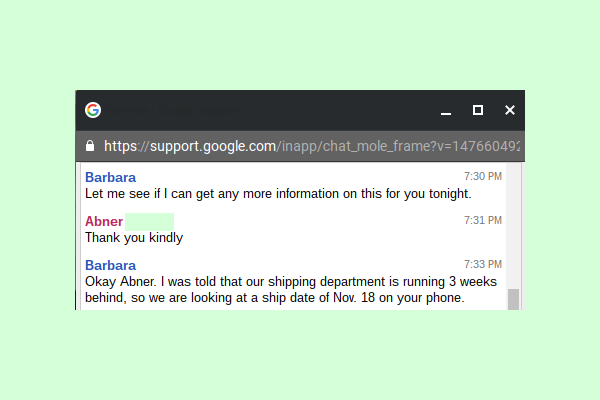This screenshot has height=400, width=600.
Task: Minimize the Google Support chat window
Action: pos(446,113)
